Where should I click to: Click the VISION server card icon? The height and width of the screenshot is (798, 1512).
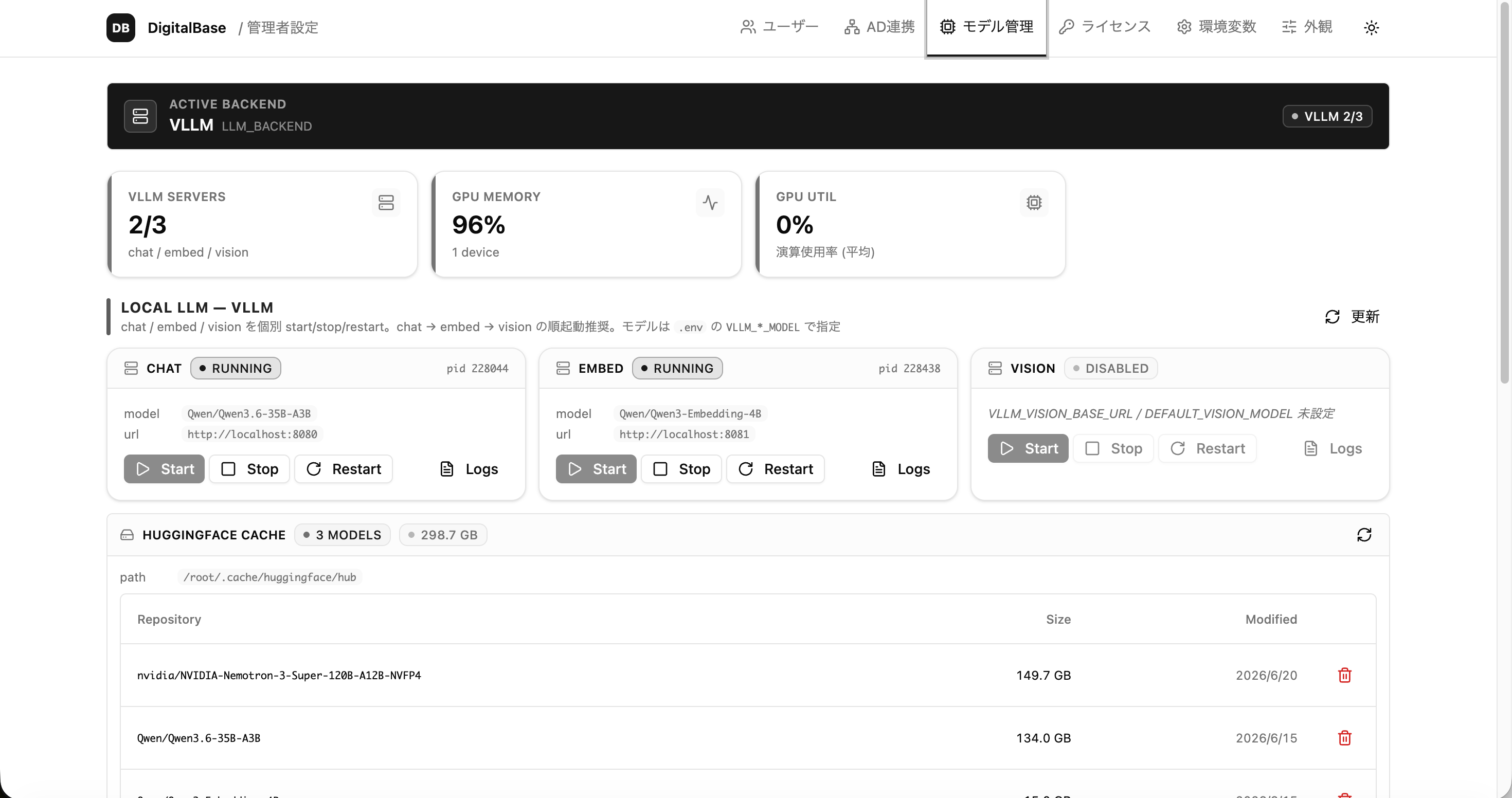click(995, 369)
